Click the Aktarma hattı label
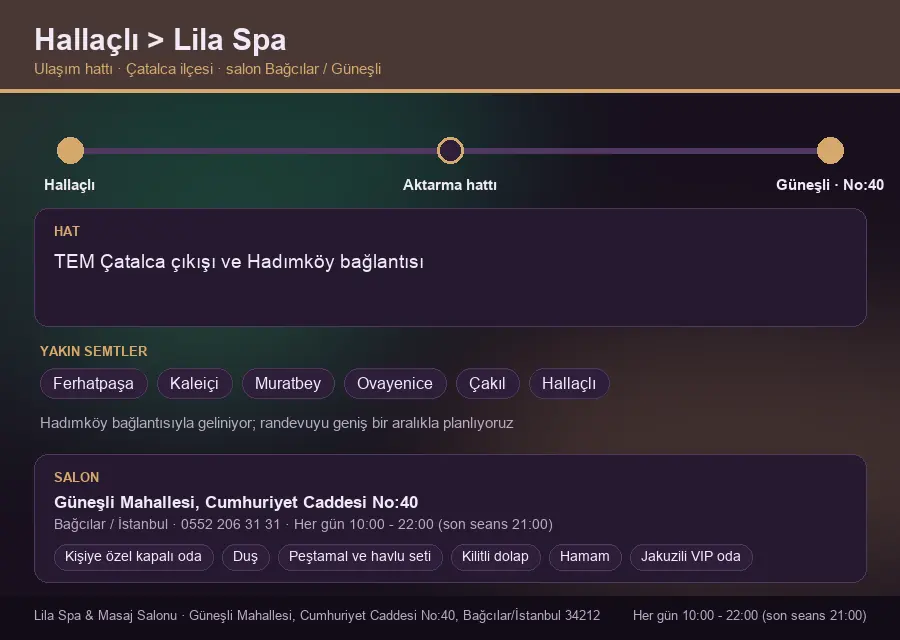The height and width of the screenshot is (640, 900). (450, 185)
